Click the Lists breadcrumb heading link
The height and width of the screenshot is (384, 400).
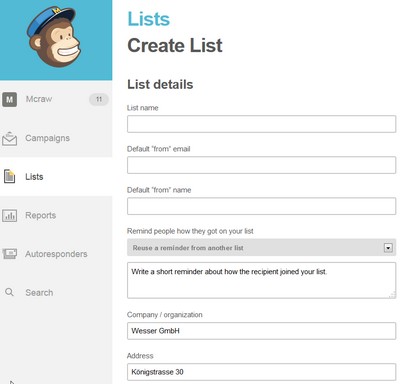(149, 19)
